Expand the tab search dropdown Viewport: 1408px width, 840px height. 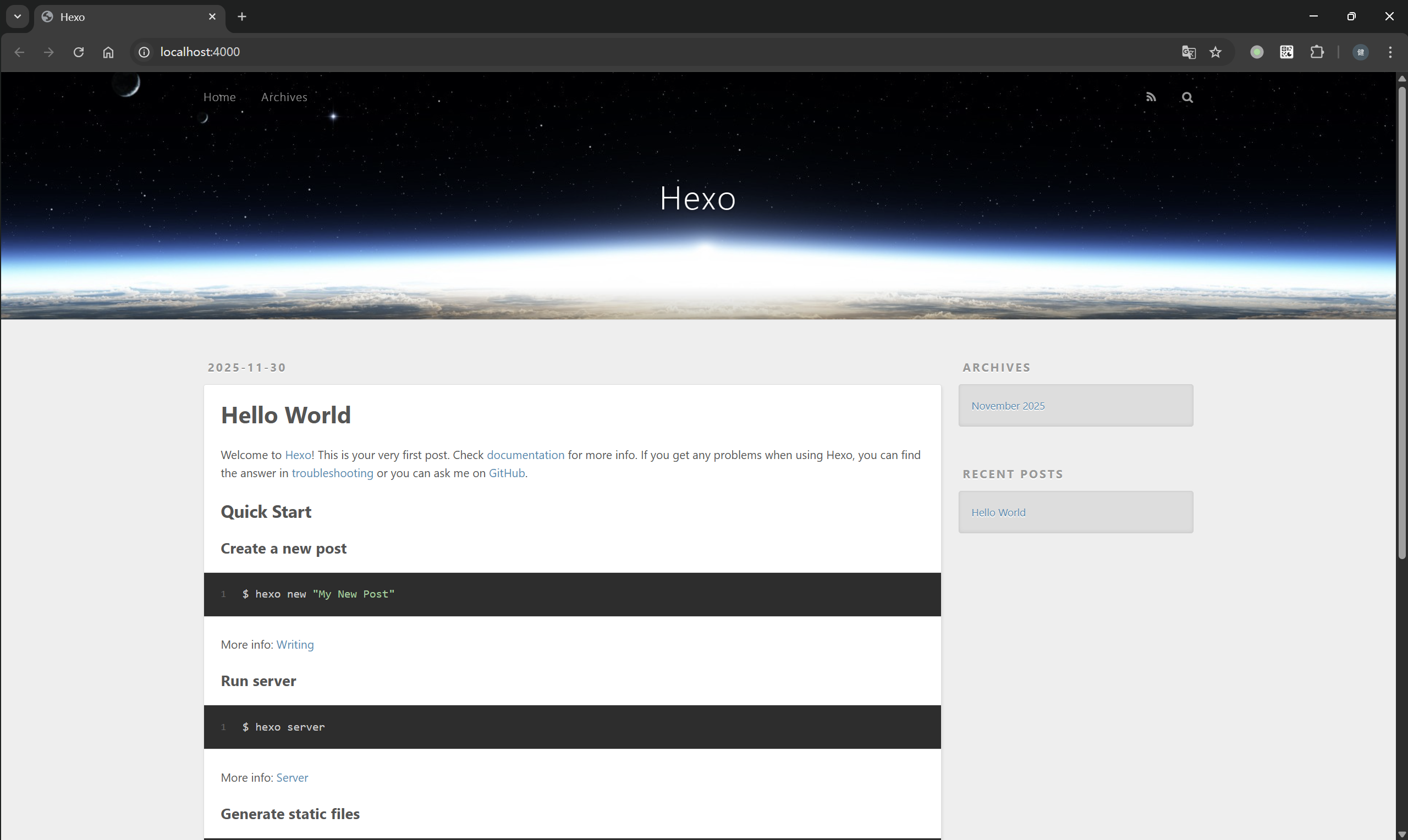click(18, 16)
